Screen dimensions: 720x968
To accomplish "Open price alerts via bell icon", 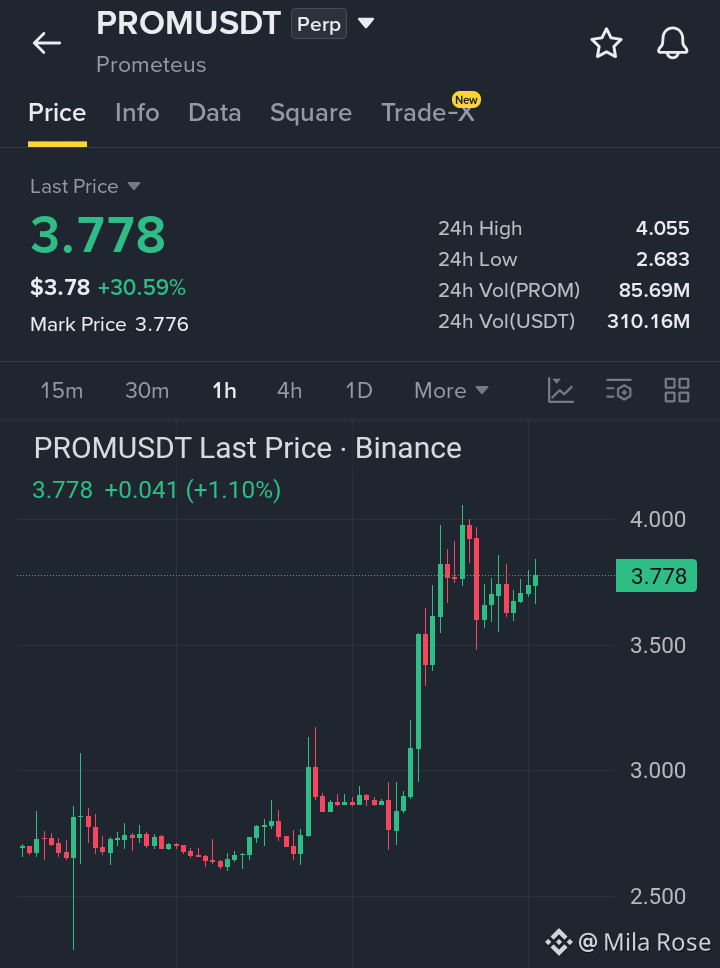I will [672, 43].
